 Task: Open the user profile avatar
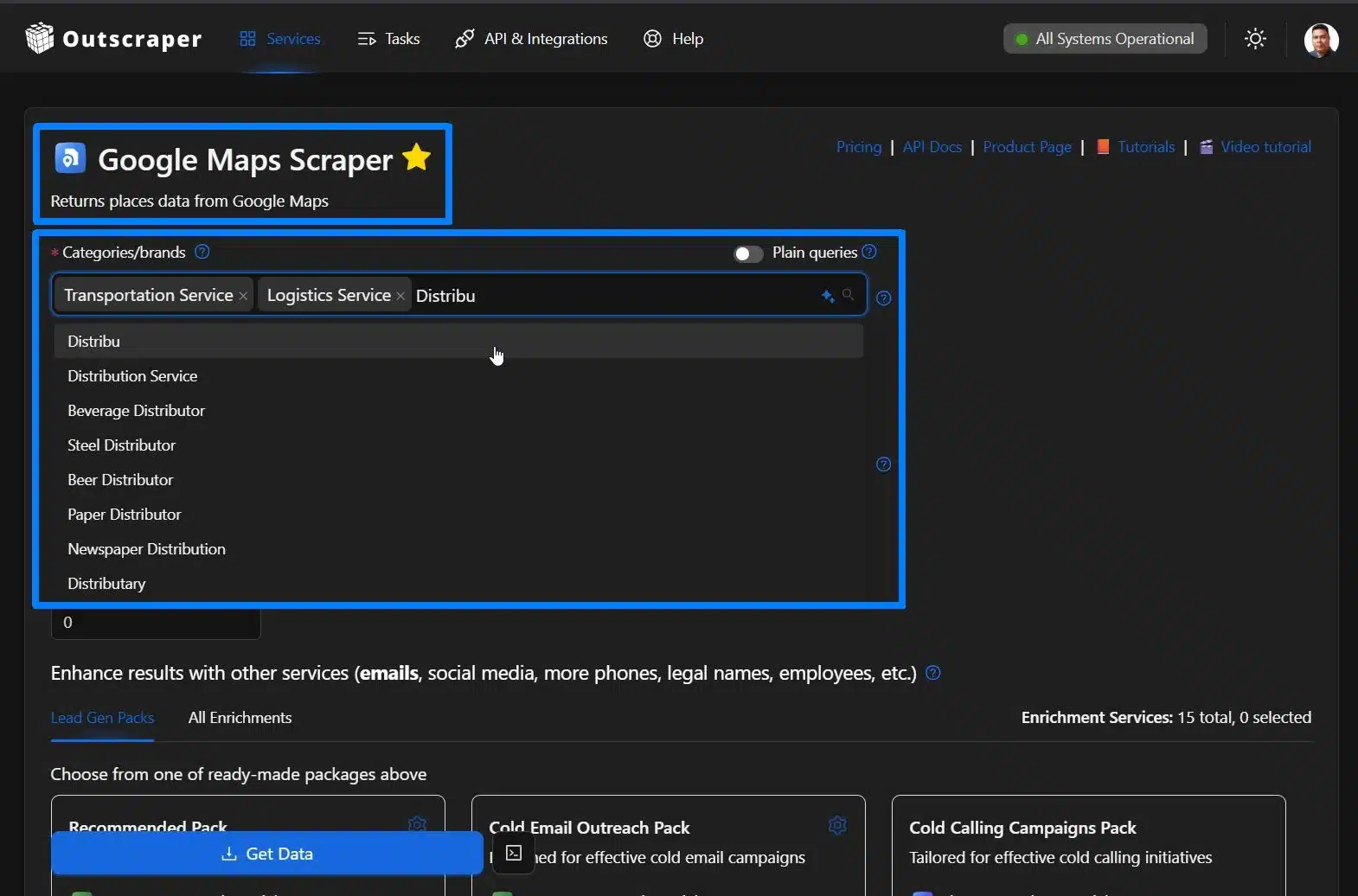[1321, 40]
